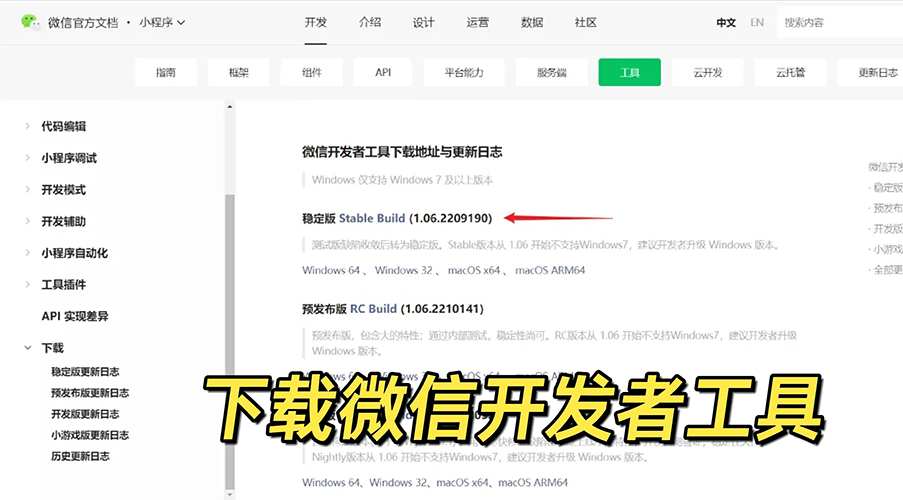This screenshot has width=903, height=500.
Task: Switch to the 数据 top tab
Action: tap(532, 22)
